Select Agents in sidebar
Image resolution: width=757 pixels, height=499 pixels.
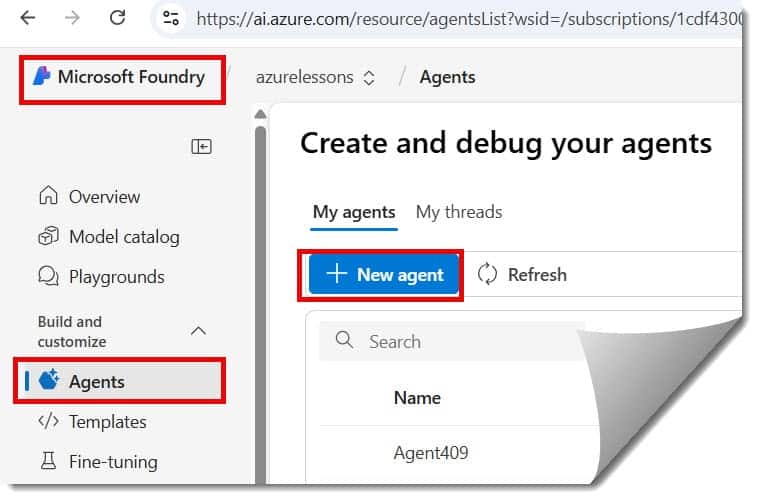click(x=120, y=381)
